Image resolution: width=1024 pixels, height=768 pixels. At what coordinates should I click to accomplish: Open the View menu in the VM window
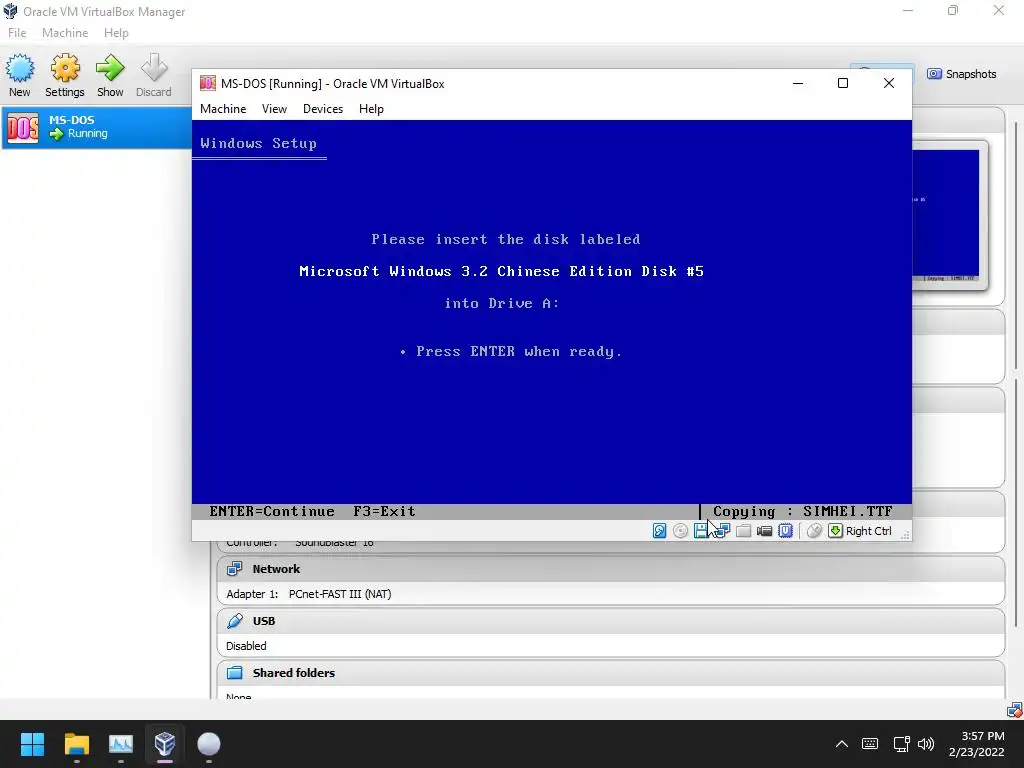[274, 108]
